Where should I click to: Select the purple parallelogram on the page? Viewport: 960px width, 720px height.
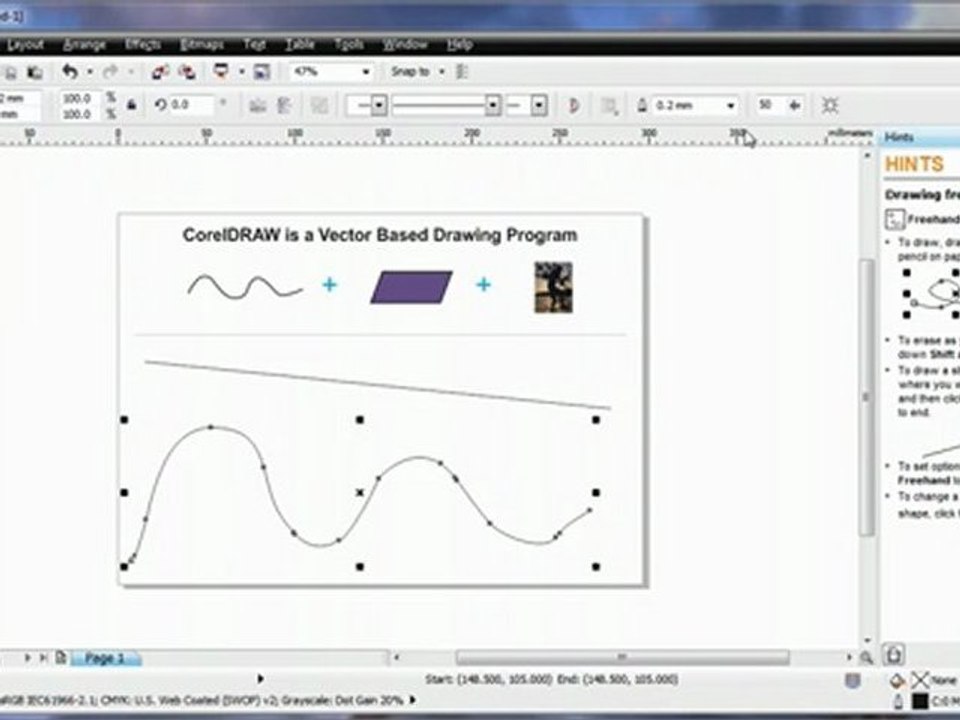(x=411, y=287)
